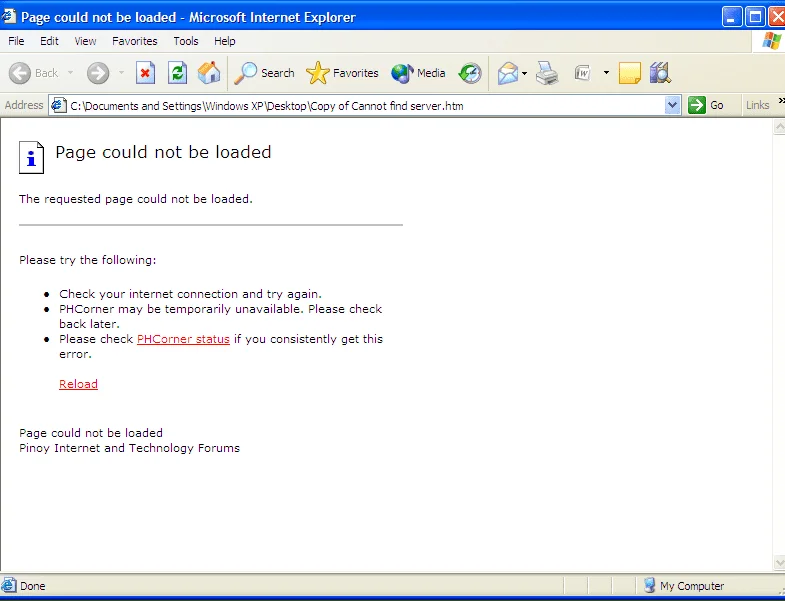The height and width of the screenshot is (601, 785).
Task: Open the History pane icon
Action: click(470, 73)
